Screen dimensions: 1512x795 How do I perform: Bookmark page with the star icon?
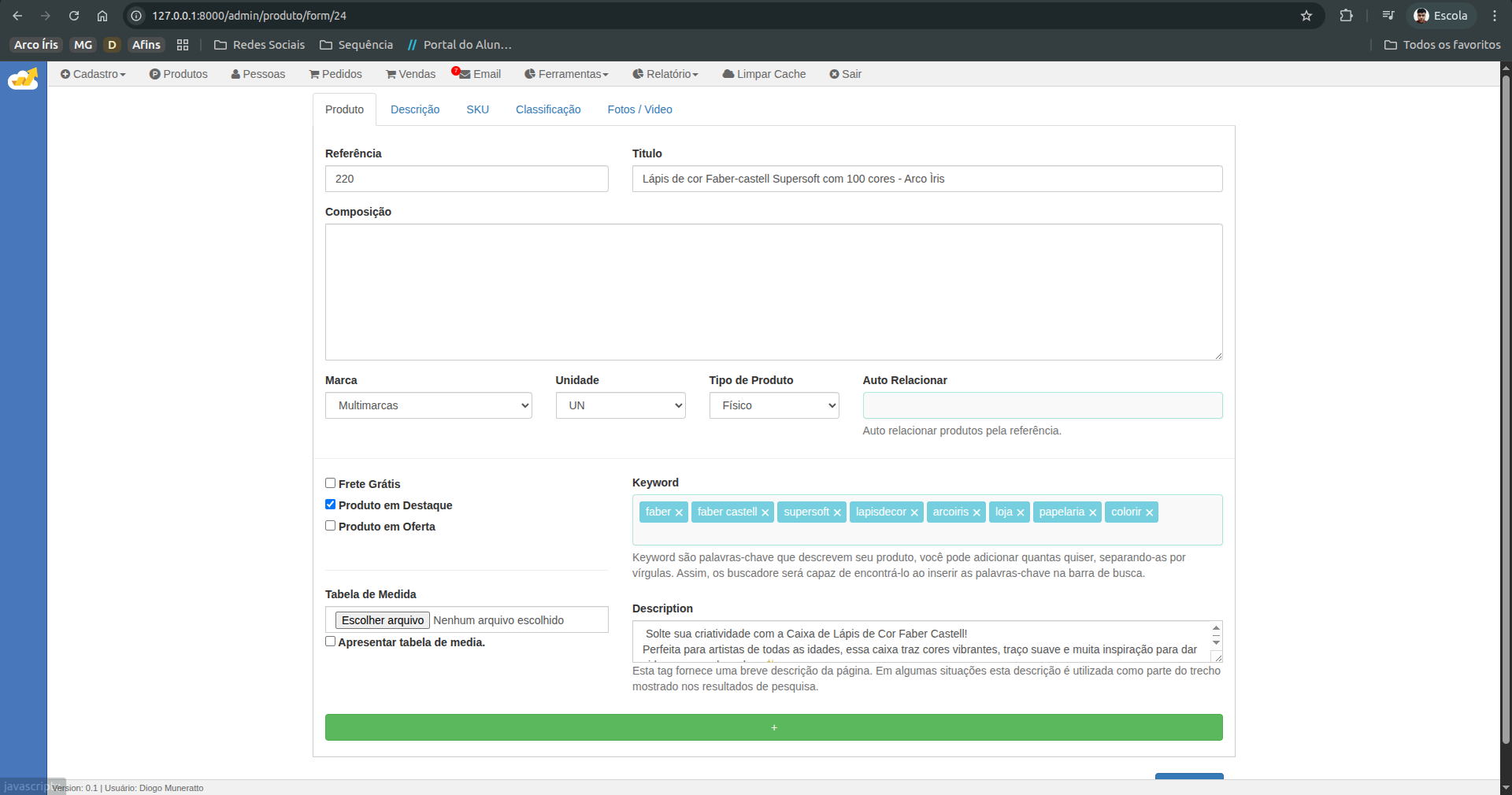[1306, 16]
